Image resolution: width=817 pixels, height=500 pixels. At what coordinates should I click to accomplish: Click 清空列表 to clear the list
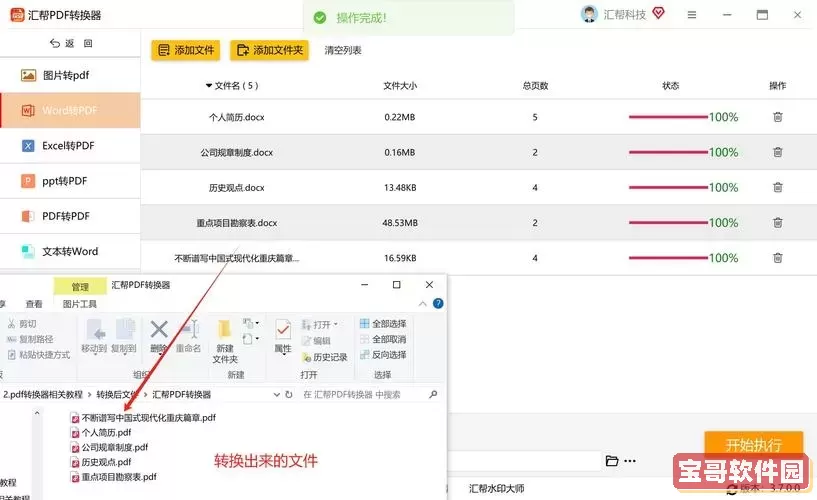tap(343, 51)
